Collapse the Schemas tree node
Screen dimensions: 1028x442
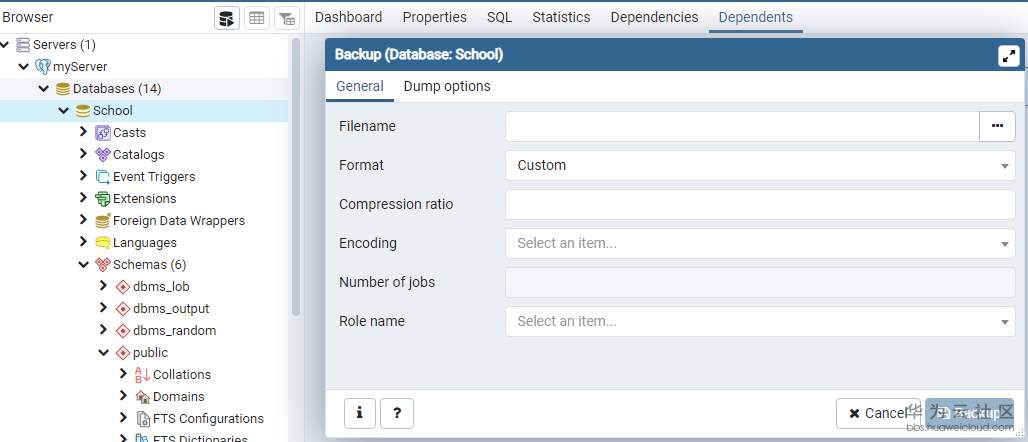click(83, 265)
